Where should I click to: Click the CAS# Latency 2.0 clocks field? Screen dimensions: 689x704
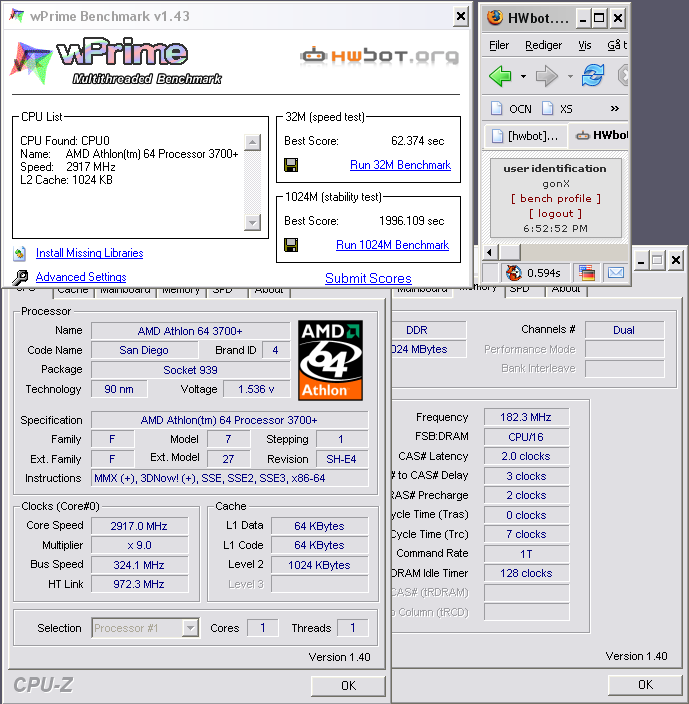click(x=526, y=456)
